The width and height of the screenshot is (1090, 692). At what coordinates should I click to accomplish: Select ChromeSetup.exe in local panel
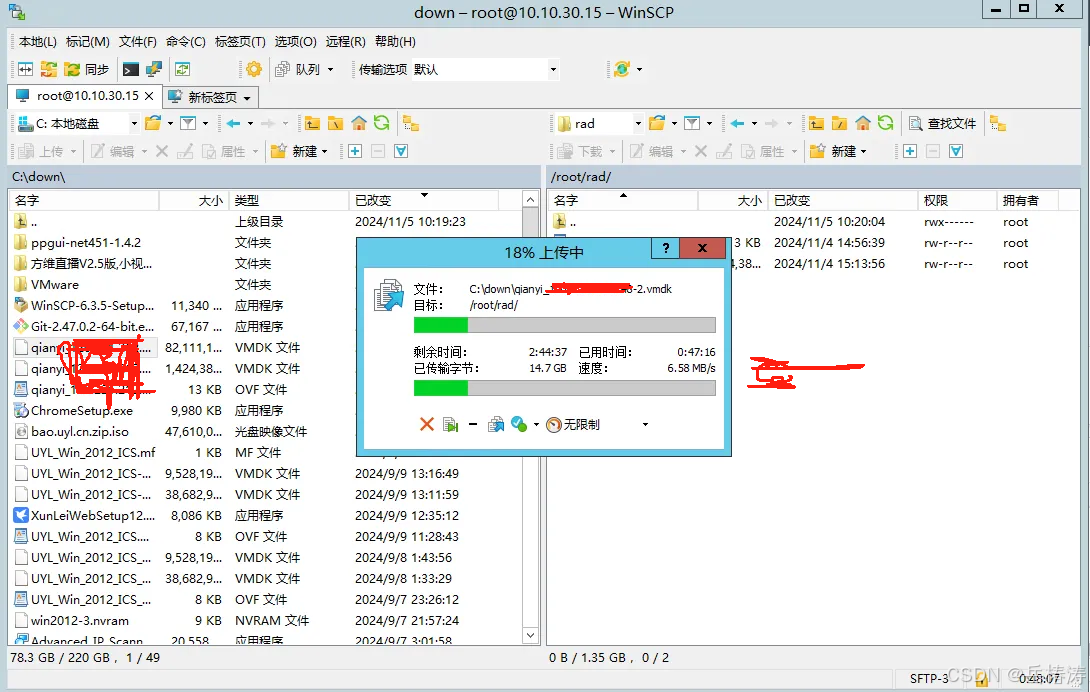pyautogui.click(x=82, y=410)
